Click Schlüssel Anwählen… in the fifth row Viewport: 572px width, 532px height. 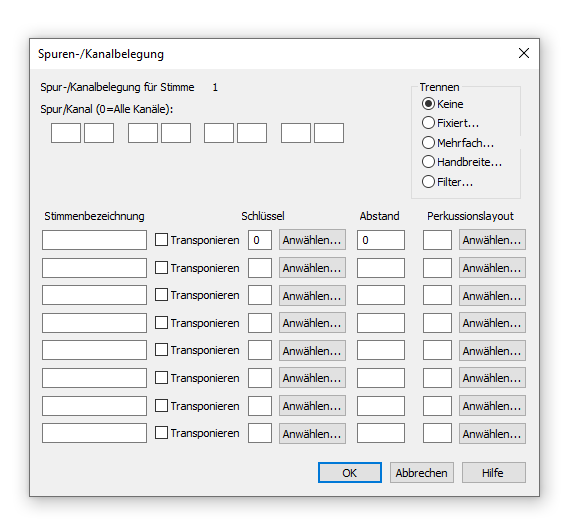point(312,350)
